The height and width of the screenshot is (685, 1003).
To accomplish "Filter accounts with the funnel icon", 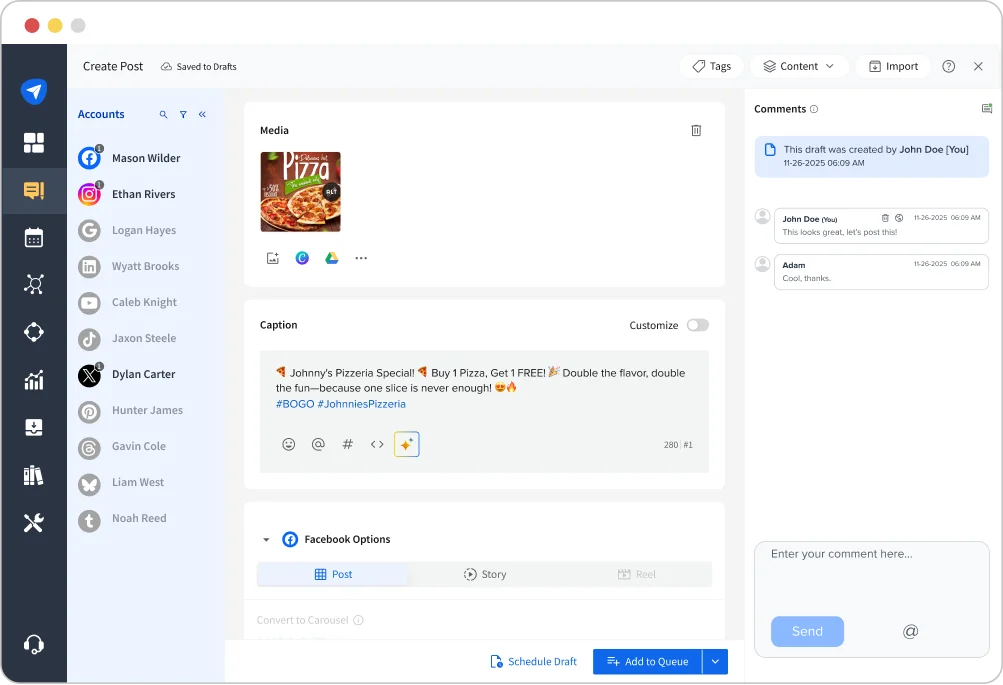I will (183, 114).
